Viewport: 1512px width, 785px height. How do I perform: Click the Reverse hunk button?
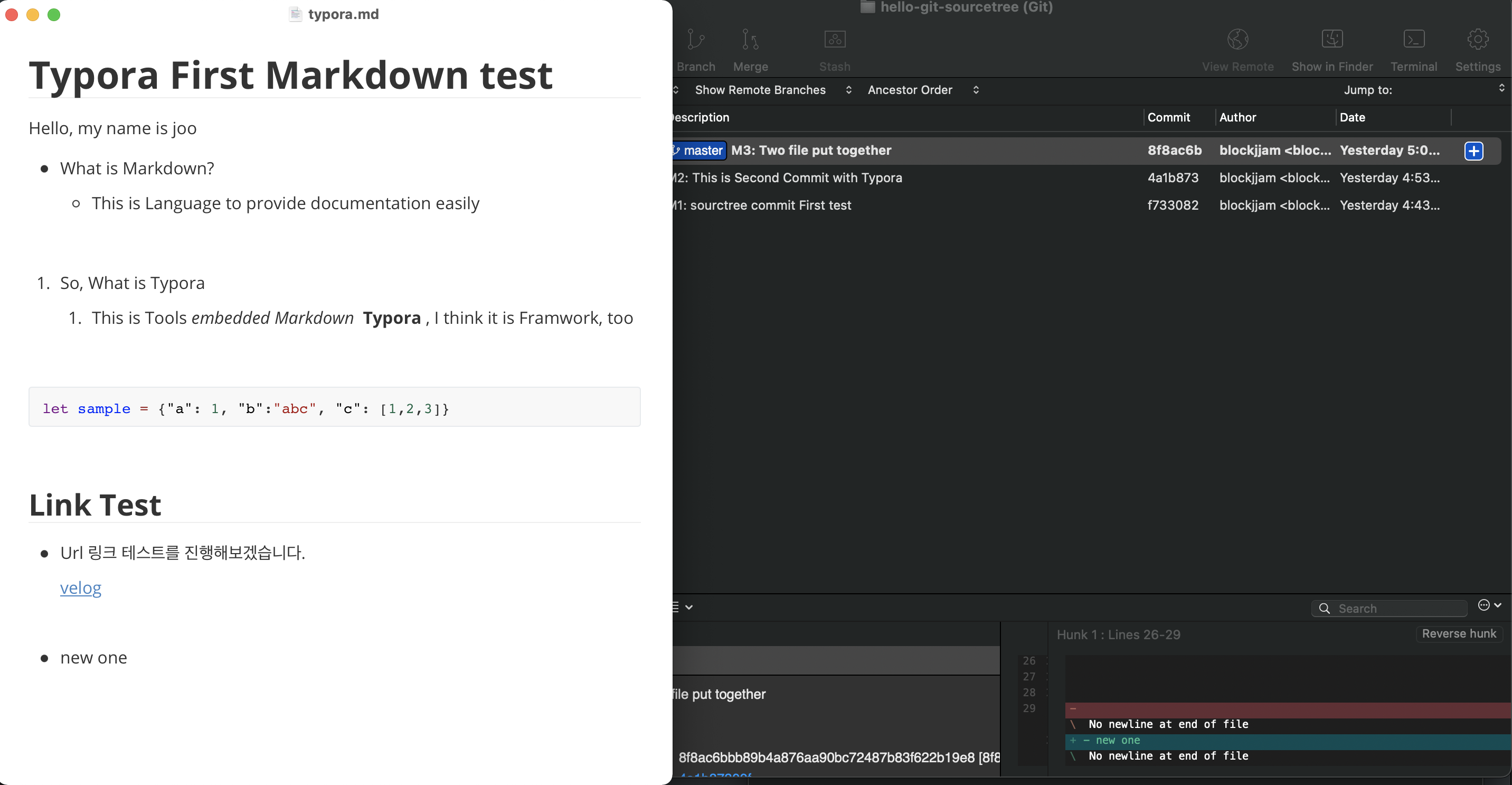pos(1459,633)
